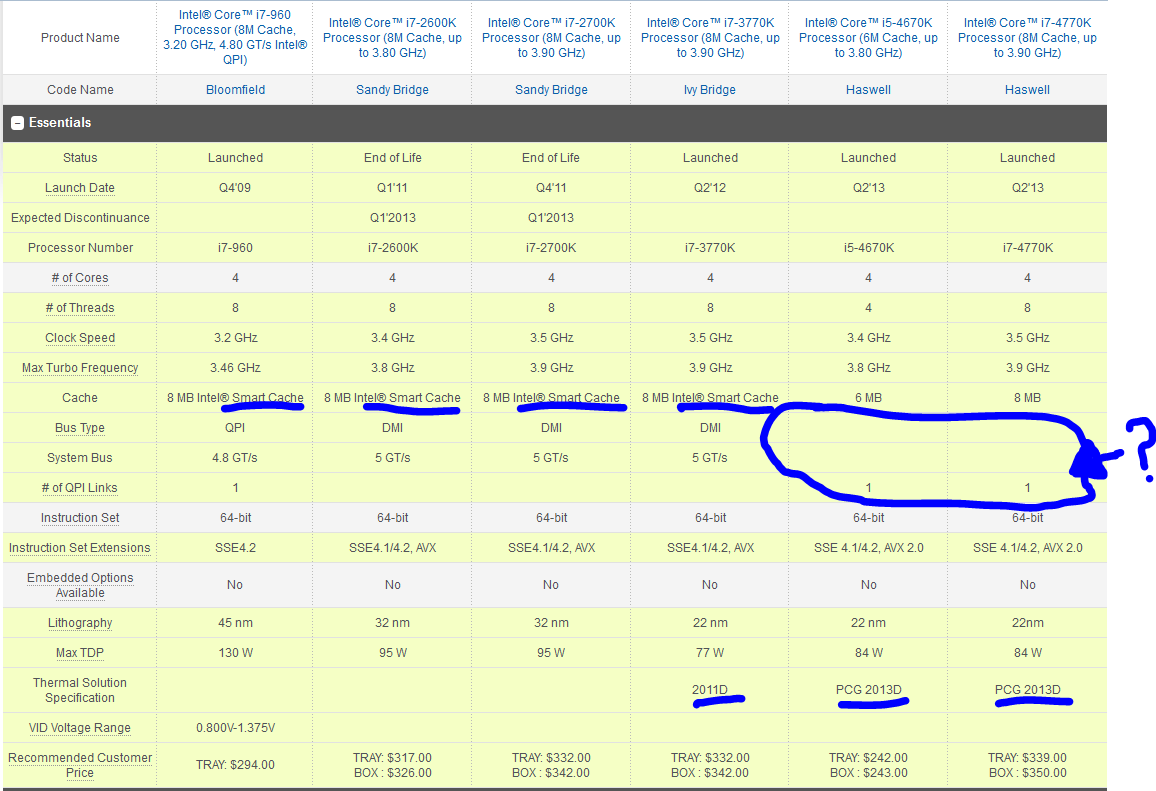The image size is (1156, 791).
Task: Select the SSE4.2 extensions cell
Action: 235,548
